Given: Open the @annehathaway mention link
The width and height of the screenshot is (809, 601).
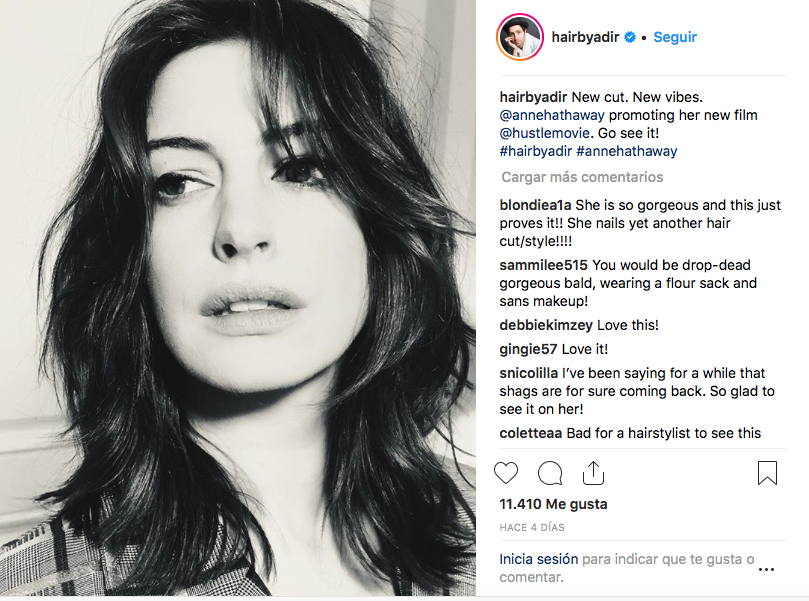Looking at the screenshot, I should pos(549,116).
